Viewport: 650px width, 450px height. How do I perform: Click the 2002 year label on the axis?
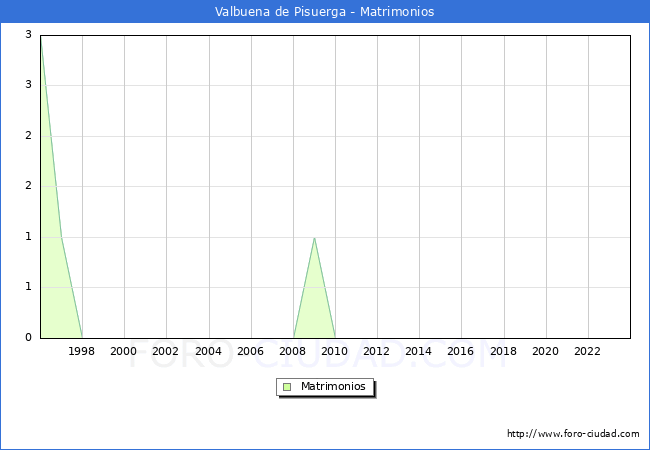coord(166,351)
